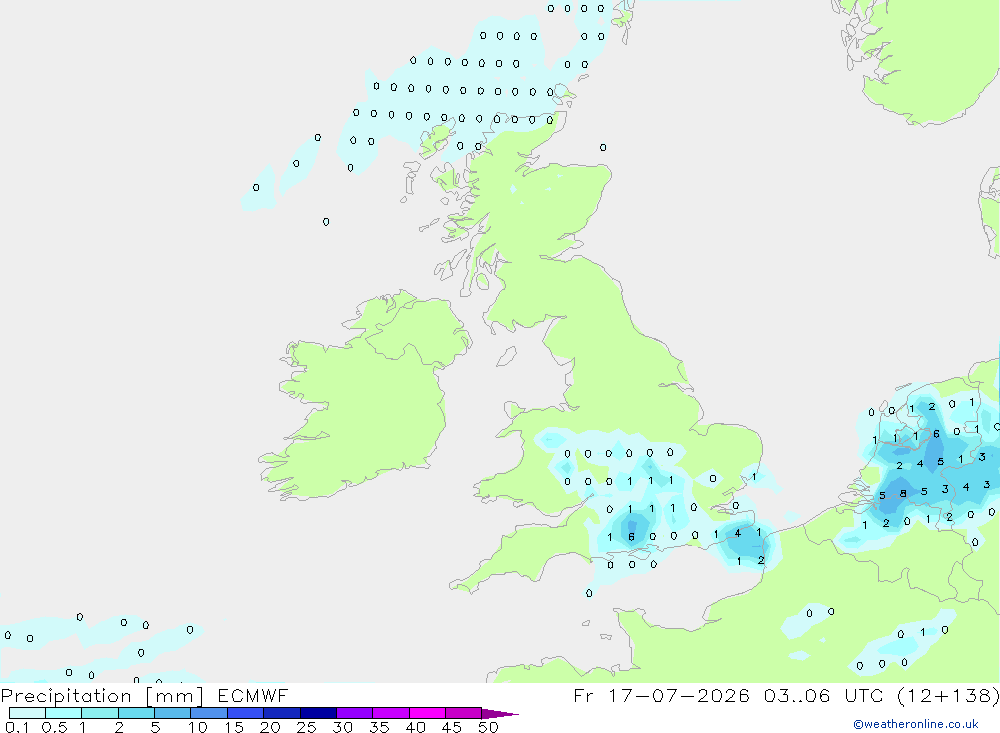Click the "[mm]" unit label
This screenshot has width=1000, height=733.
(175, 696)
